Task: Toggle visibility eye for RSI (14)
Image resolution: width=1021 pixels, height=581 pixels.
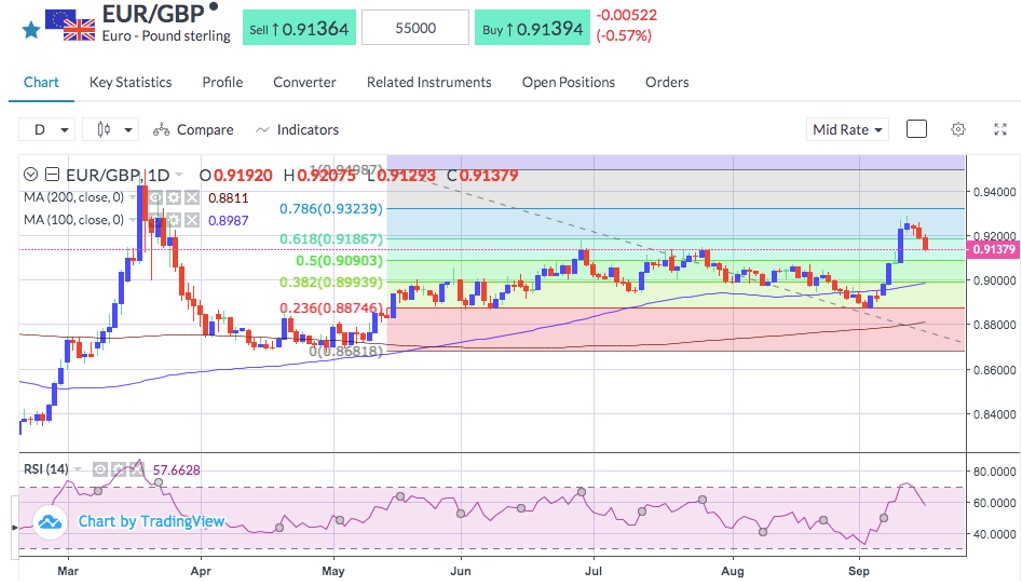Action: coord(100,470)
